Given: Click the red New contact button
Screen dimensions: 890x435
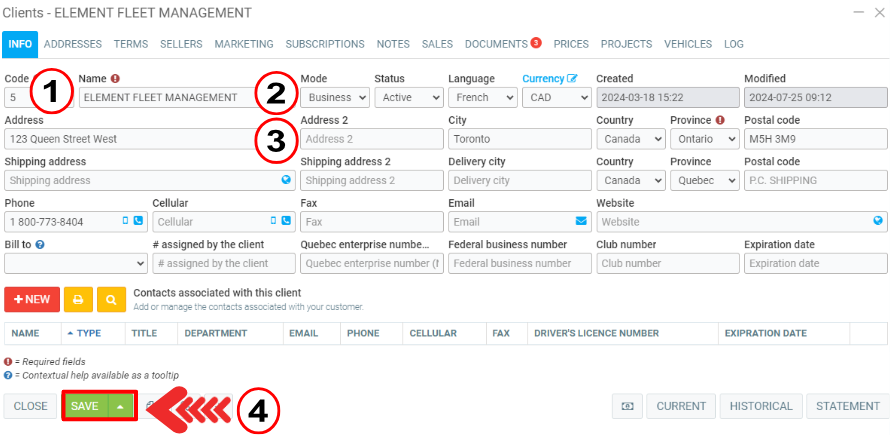Looking at the screenshot, I should click(x=31, y=299).
